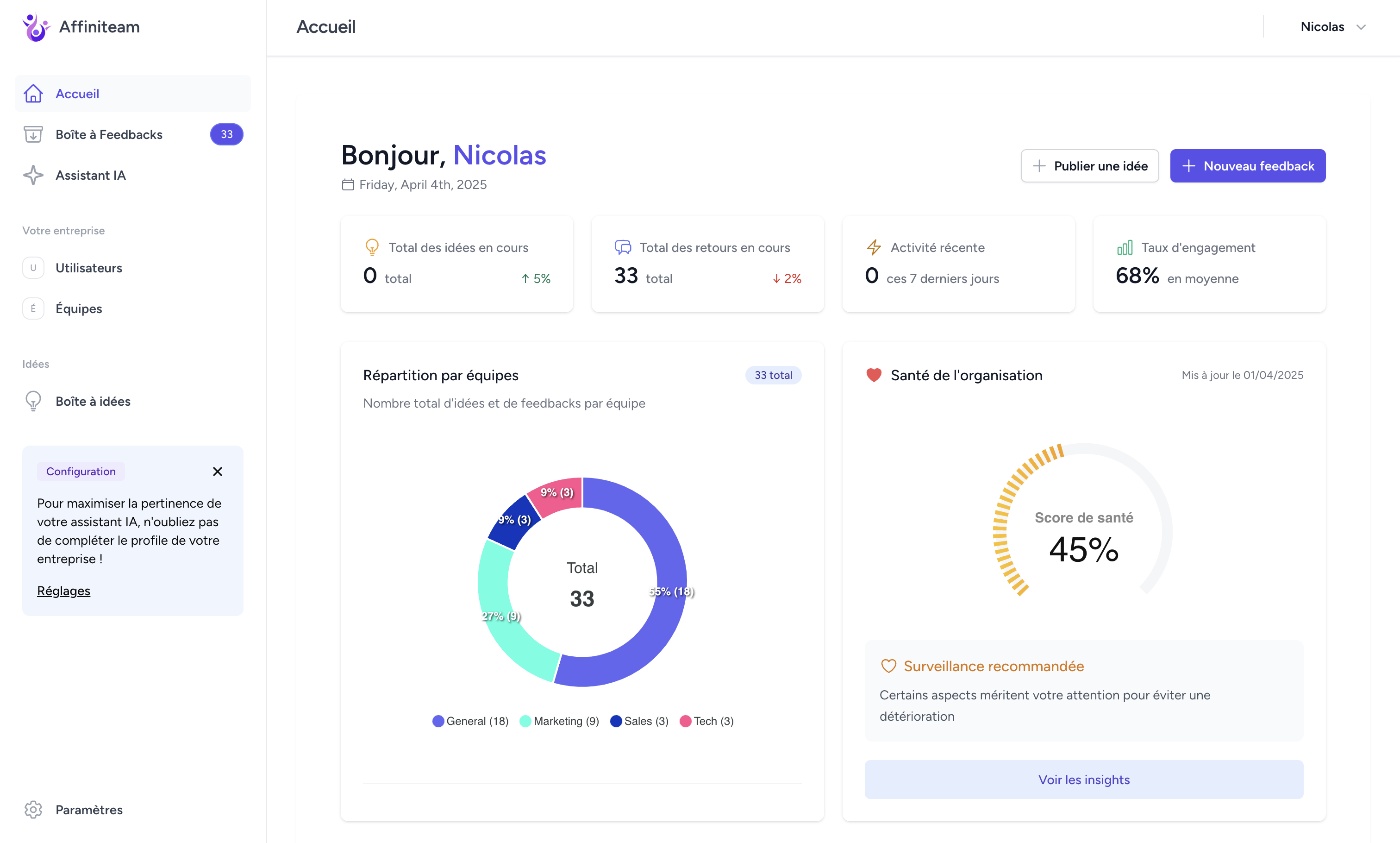Viewport: 1400px width, 843px height.
Task: Click the red heart icon beside Santé de l'organisation
Action: coord(874,375)
